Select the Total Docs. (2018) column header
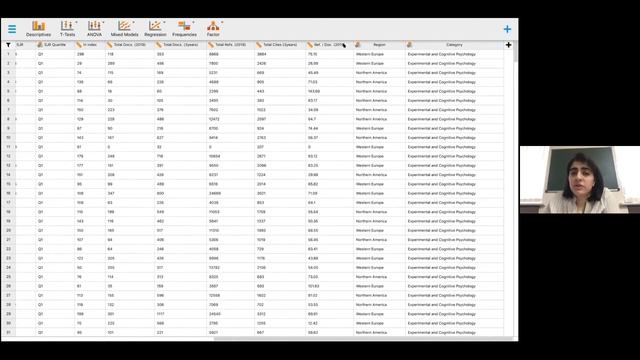 pyautogui.click(x=130, y=45)
